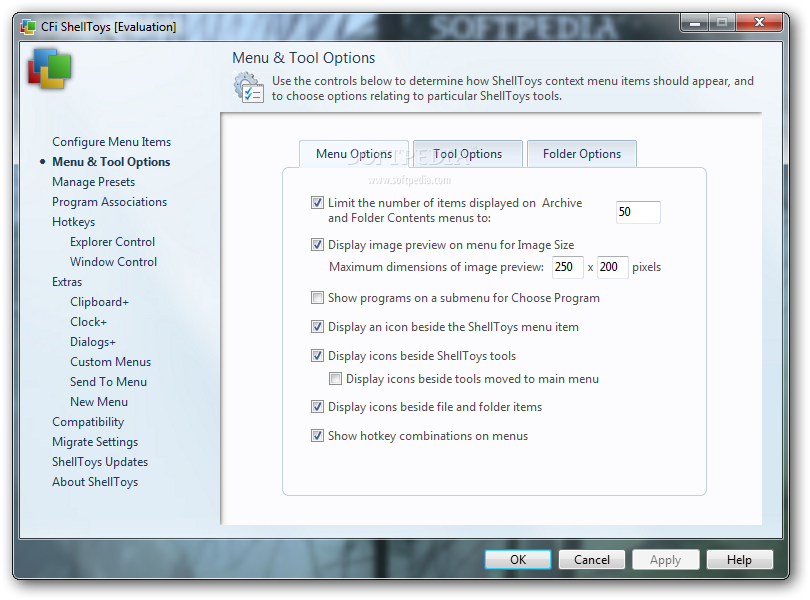Click the Apply button

[665, 560]
